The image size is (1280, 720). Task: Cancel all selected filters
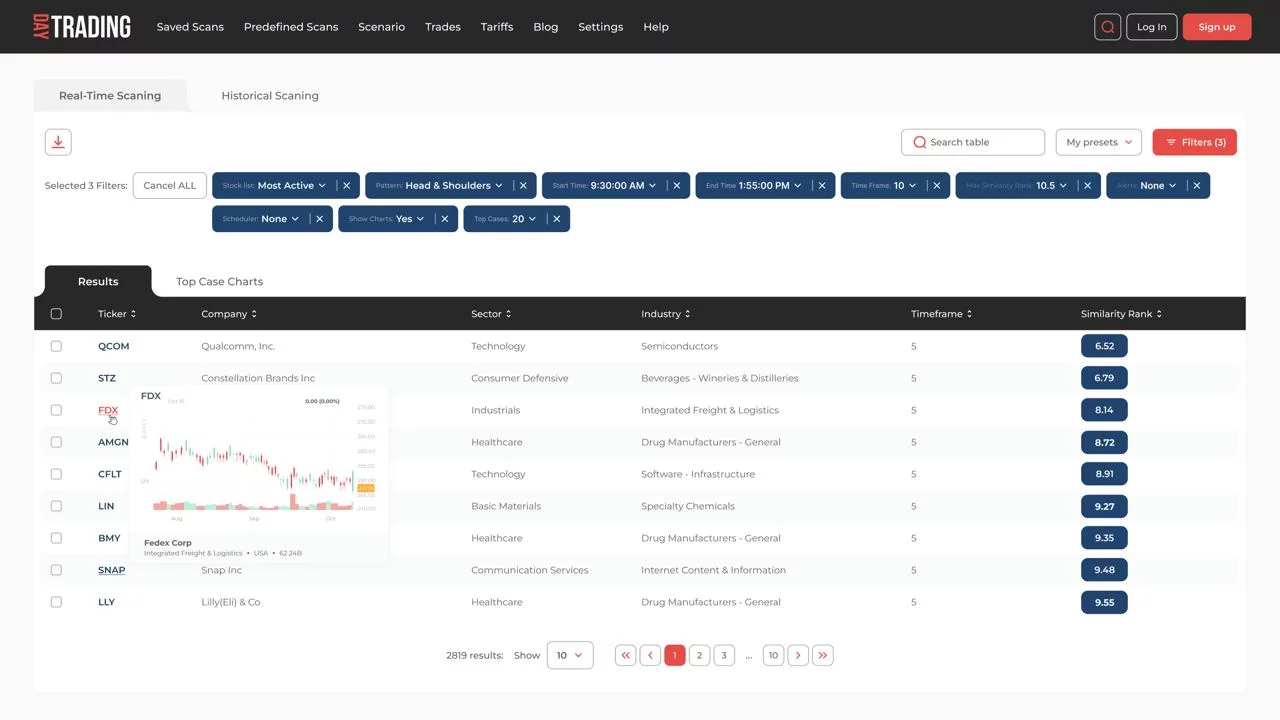(170, 186)
